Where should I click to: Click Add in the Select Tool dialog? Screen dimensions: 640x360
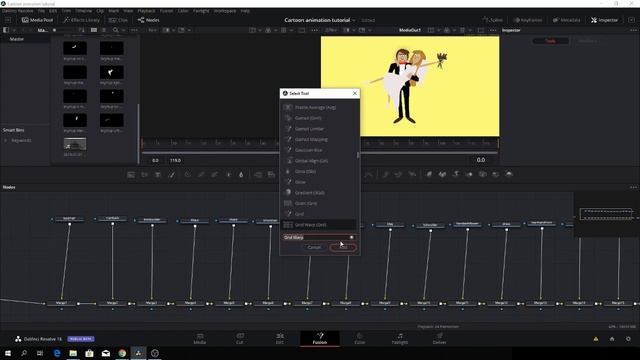coord(343,247)
